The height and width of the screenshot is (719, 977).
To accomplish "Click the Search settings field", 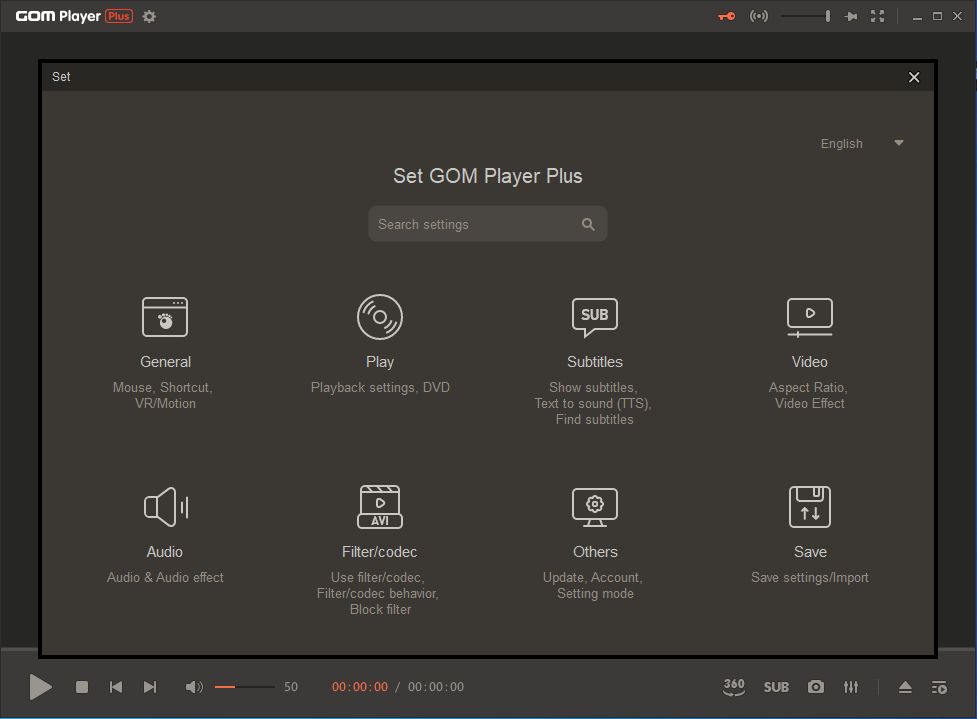I will pyautogui.click(x=487, y=224).
